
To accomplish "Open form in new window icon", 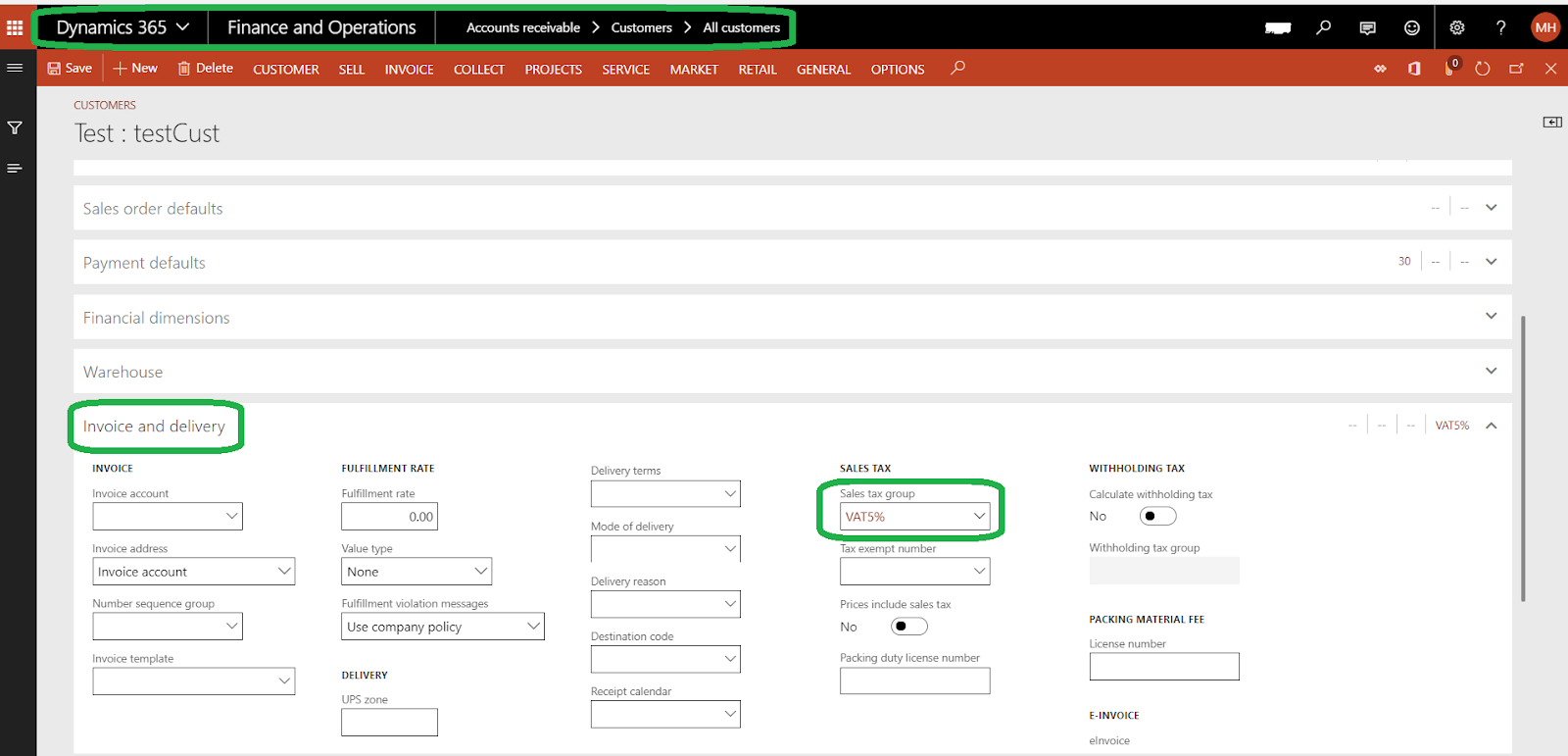I will click(x=1516, y=69).
